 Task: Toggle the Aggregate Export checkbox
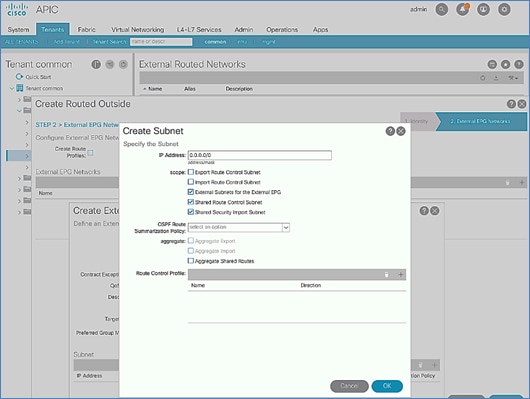coord(191,241)
